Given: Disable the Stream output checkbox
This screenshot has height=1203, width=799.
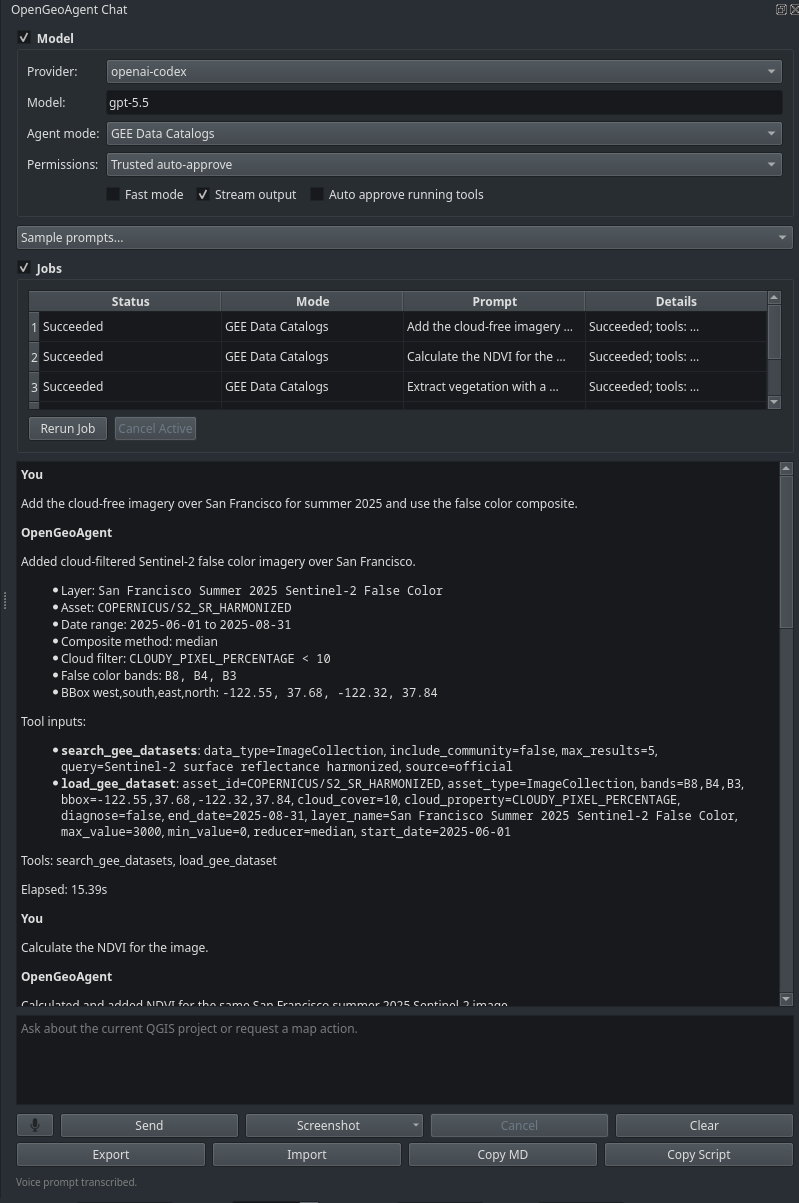Looking at the screenshot, I should (203, 194).
